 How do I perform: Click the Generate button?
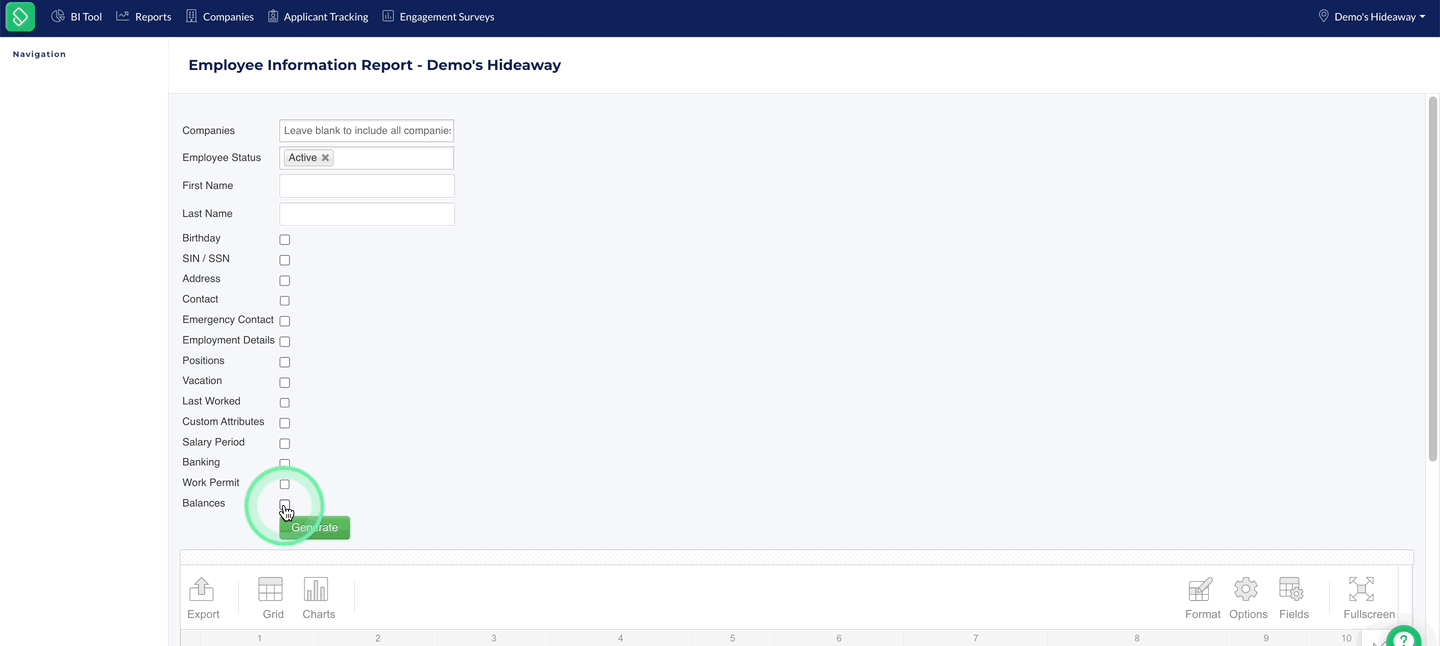(315, 528)
